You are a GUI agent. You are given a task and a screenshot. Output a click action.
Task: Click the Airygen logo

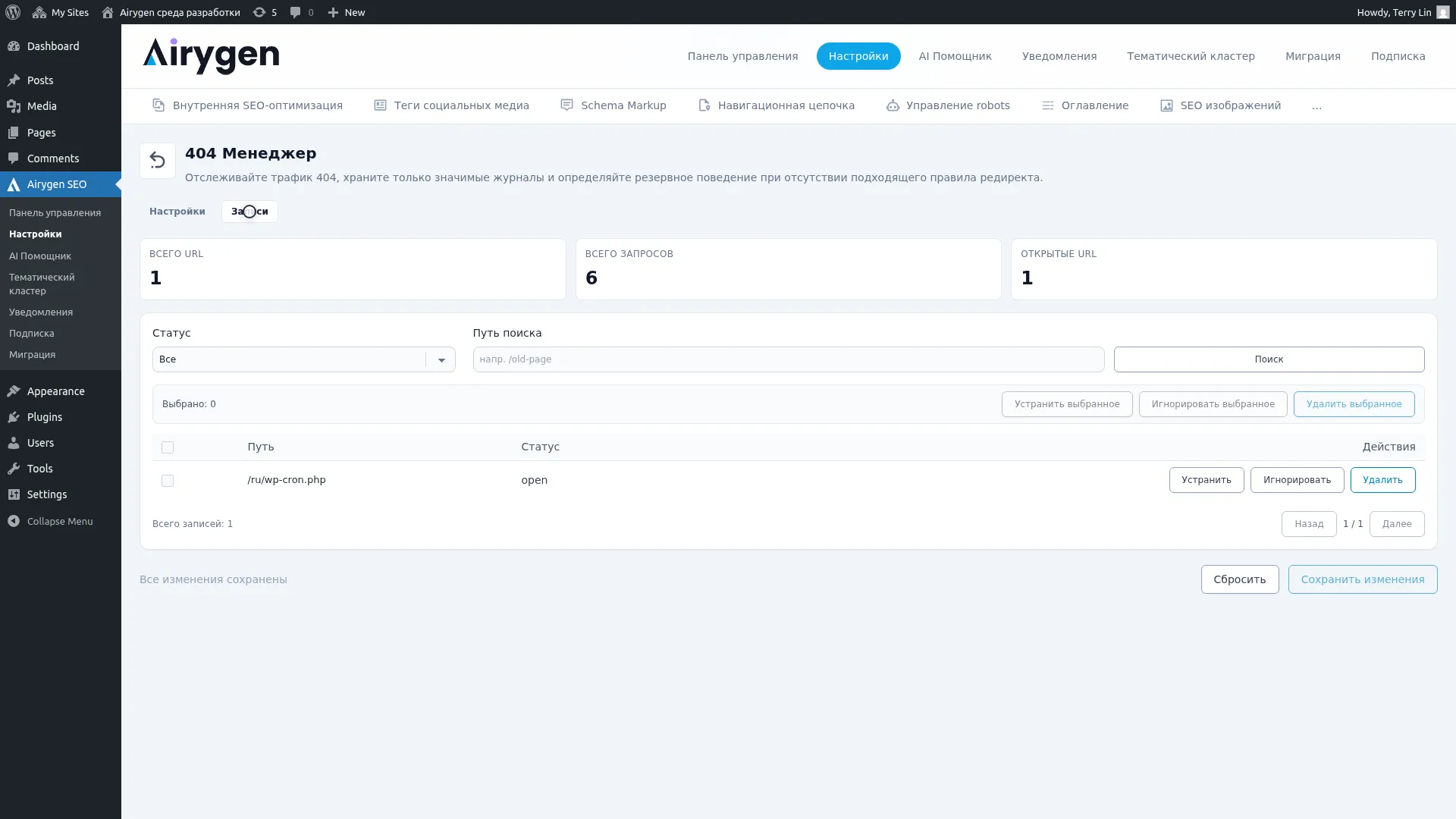211,56
